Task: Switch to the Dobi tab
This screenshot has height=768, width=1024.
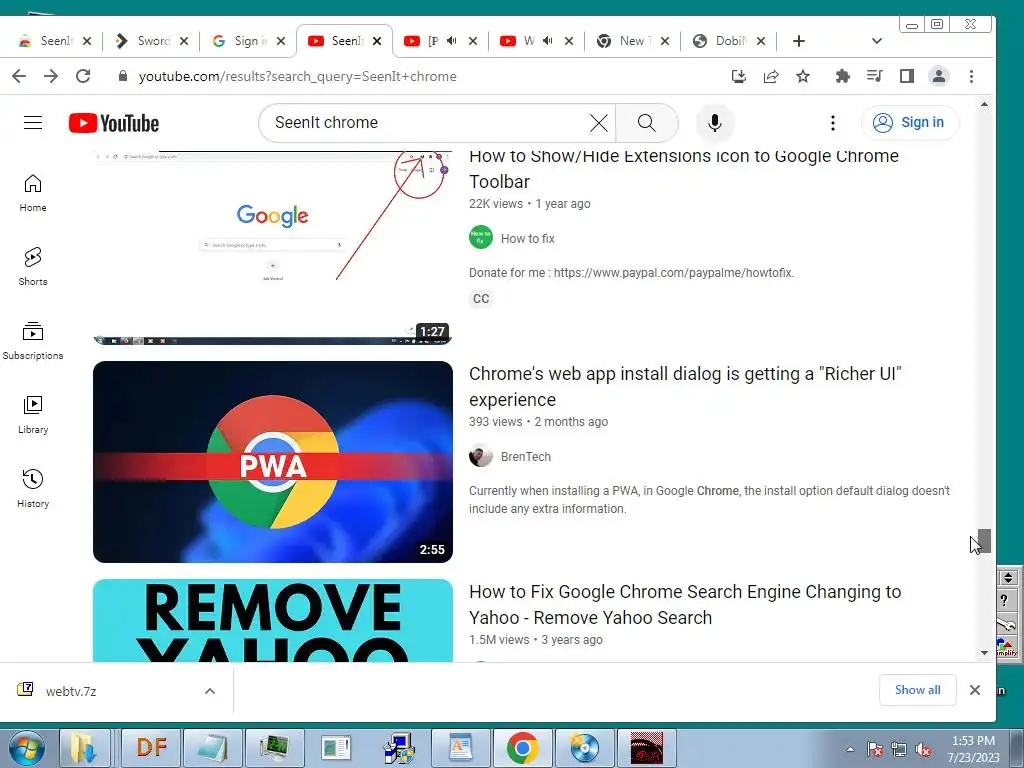Action: point(728,41)
